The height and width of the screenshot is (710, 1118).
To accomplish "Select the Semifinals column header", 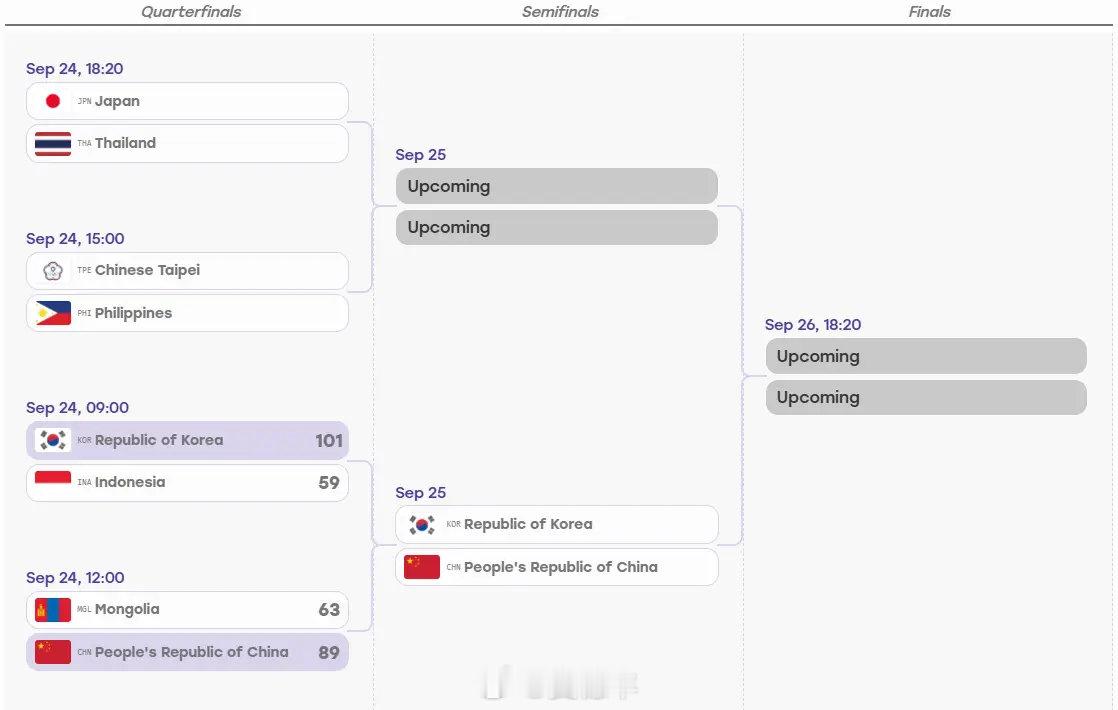I will [x=560, y=11].
